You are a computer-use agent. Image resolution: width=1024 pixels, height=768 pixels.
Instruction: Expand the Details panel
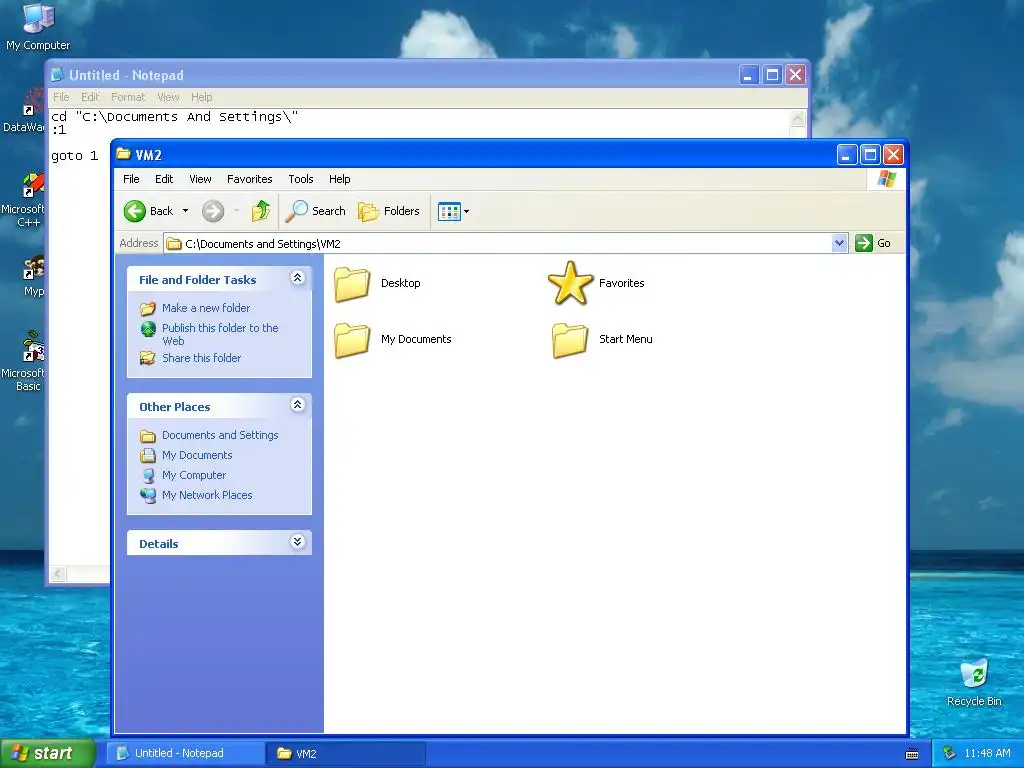coord(297,542)
